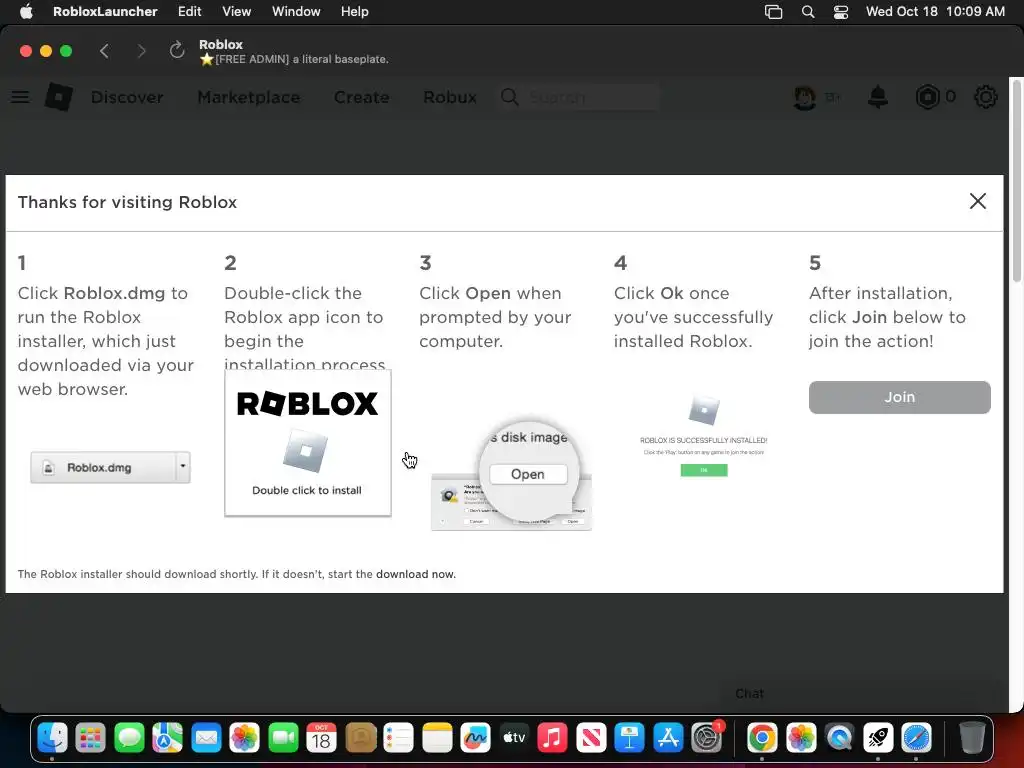Open notifications bell icon
Viewport: 1024px width, 768px height.
coord(878,97)
